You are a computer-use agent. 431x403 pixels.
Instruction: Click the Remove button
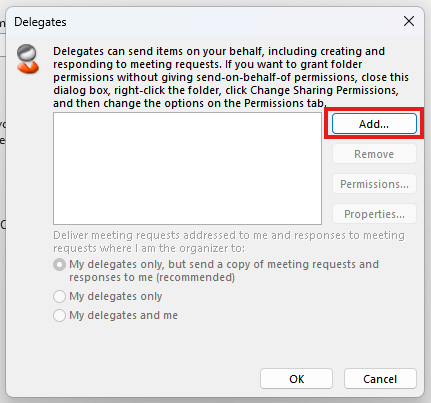pos(374,154)
